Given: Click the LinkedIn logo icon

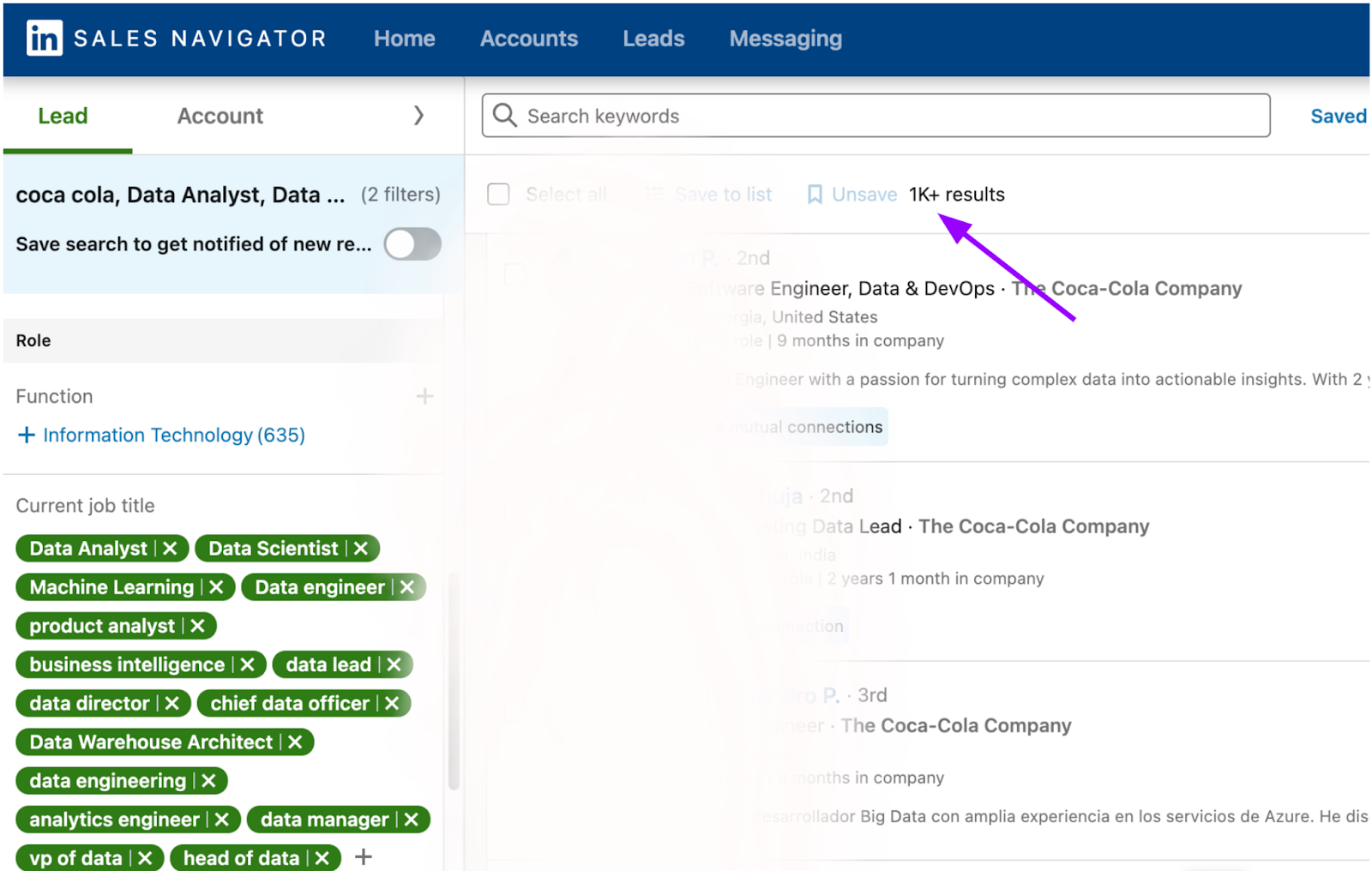Looking at the screenshot, I should 44,39.
